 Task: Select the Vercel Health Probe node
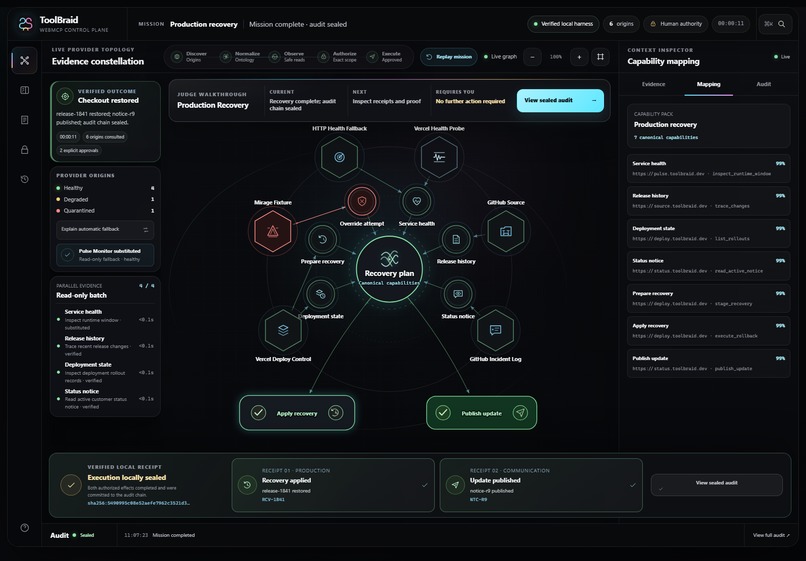click(x=439, y=157)
